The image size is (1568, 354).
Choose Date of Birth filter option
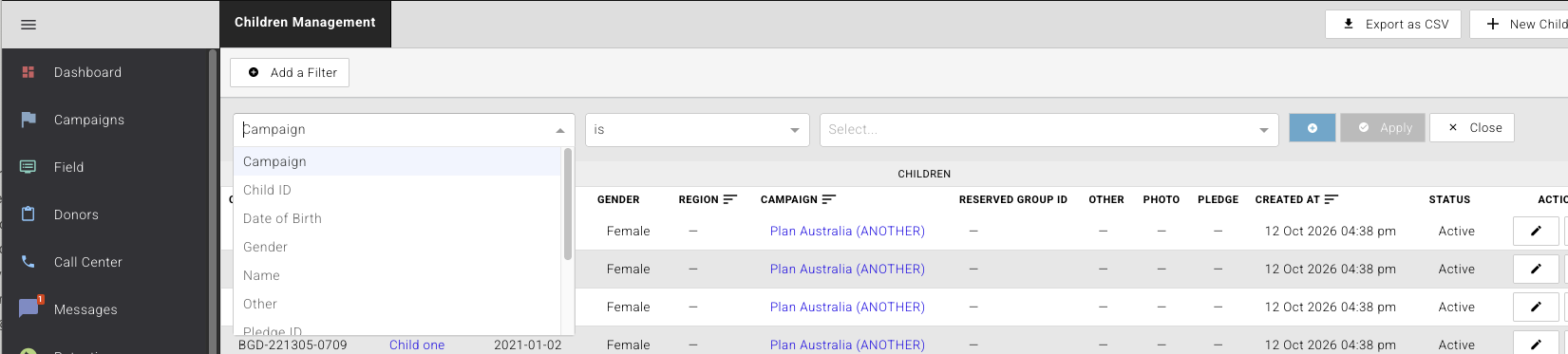click(397, 218)
